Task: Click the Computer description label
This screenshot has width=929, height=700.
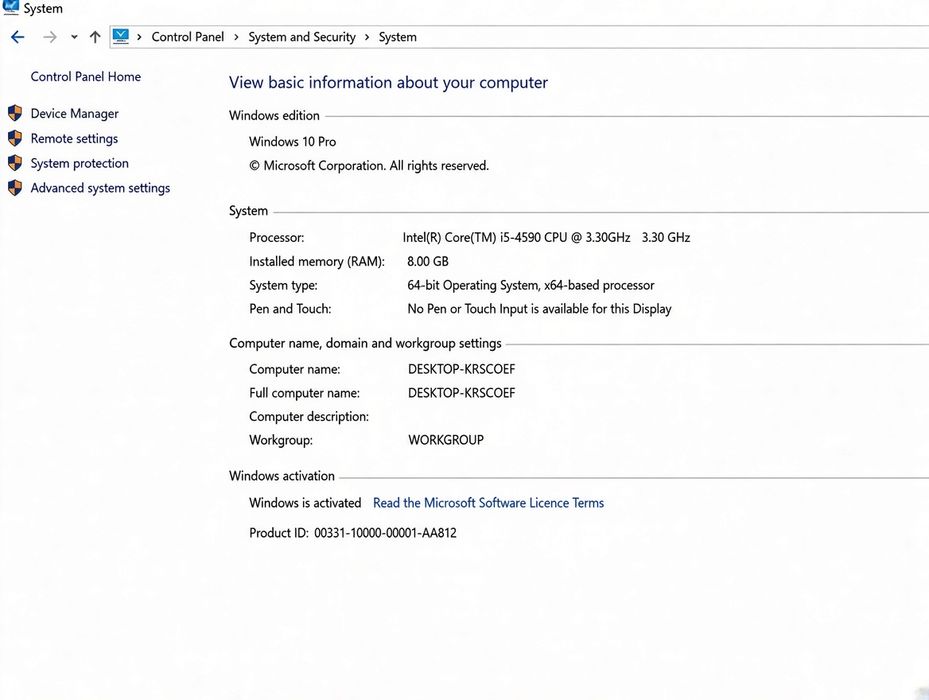Action: (x=309, y=417)
